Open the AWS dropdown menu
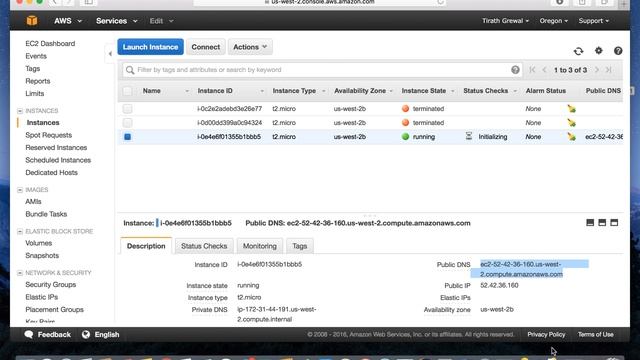 pyautogui.click(x=68, y=21)
